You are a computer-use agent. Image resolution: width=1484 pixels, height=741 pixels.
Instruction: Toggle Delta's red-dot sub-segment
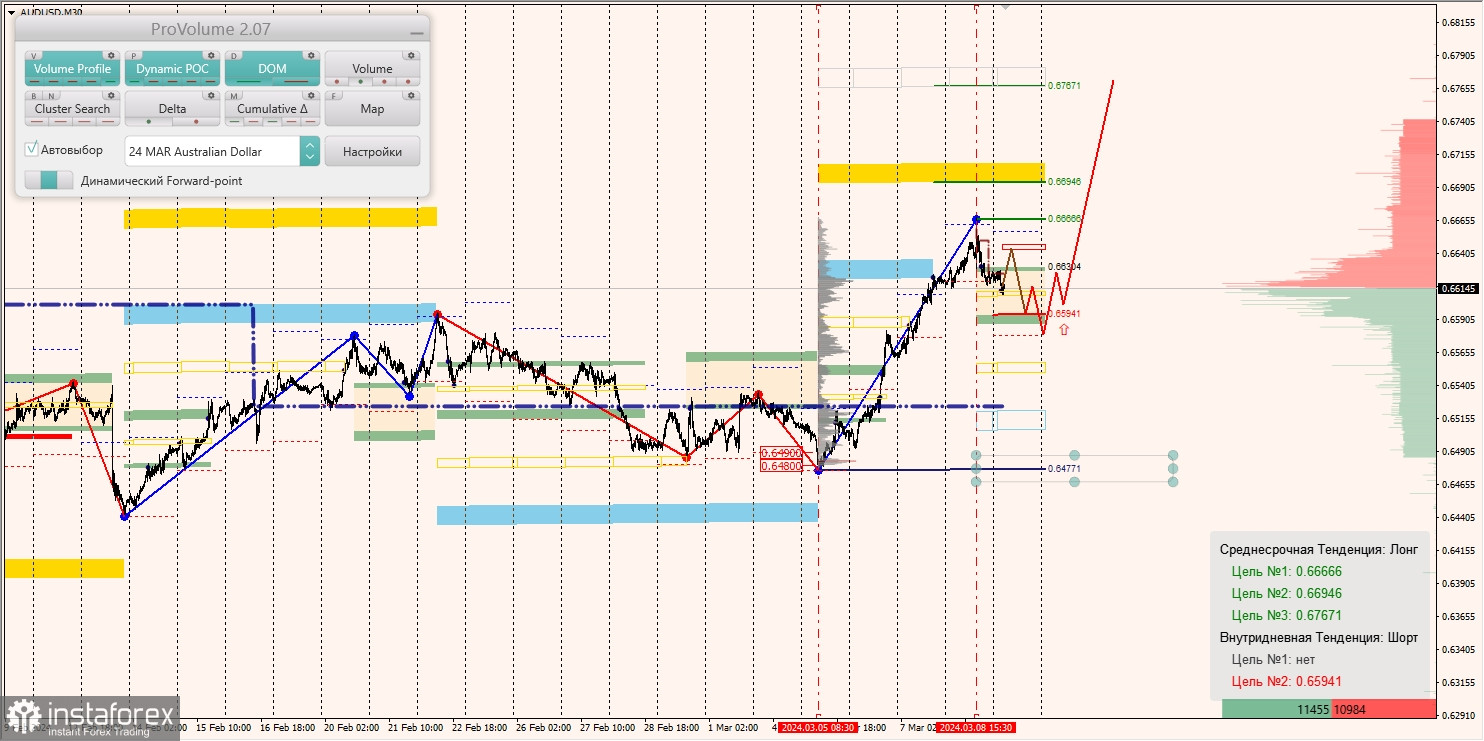[196, 121]
